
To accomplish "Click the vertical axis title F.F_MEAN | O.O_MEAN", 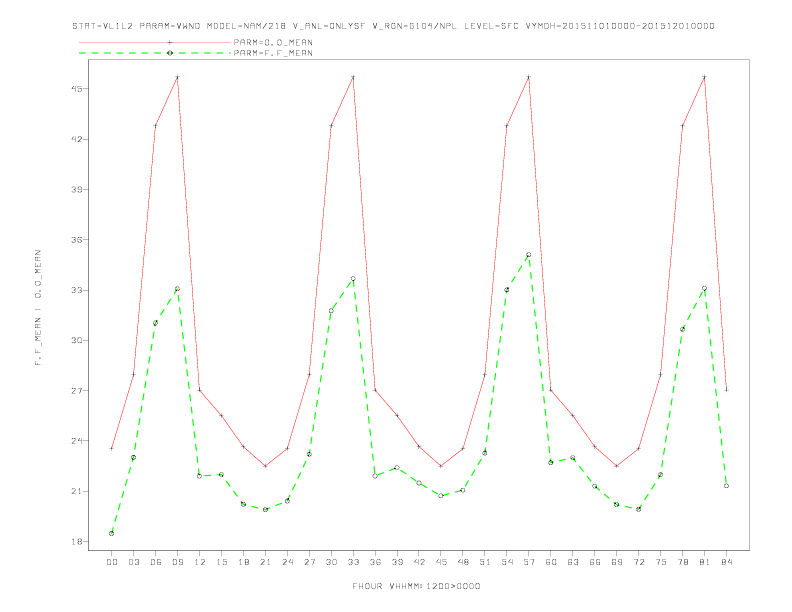I will [x=38, y=308].
